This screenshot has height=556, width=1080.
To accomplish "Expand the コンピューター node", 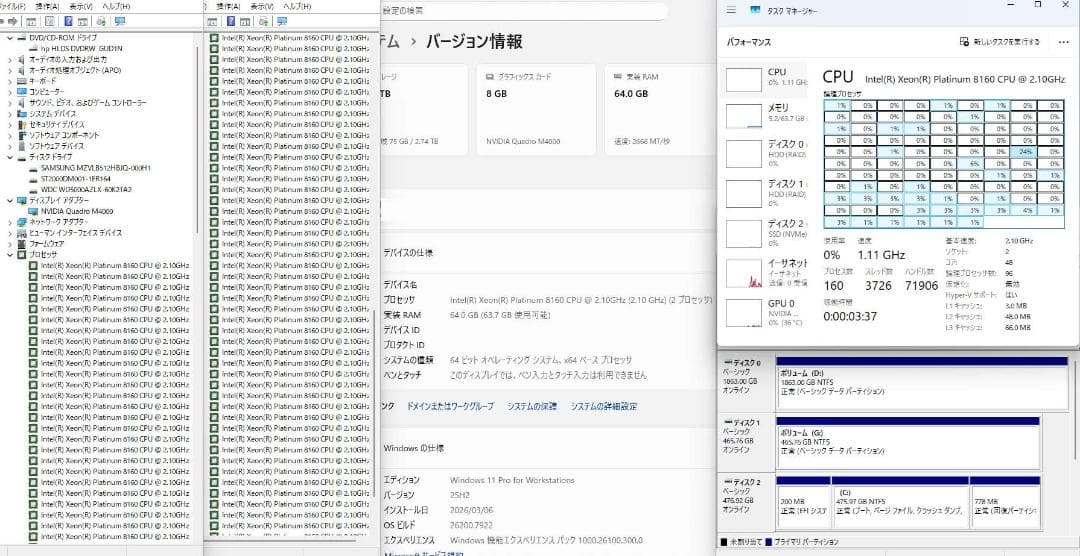I will tap(10, 92).
